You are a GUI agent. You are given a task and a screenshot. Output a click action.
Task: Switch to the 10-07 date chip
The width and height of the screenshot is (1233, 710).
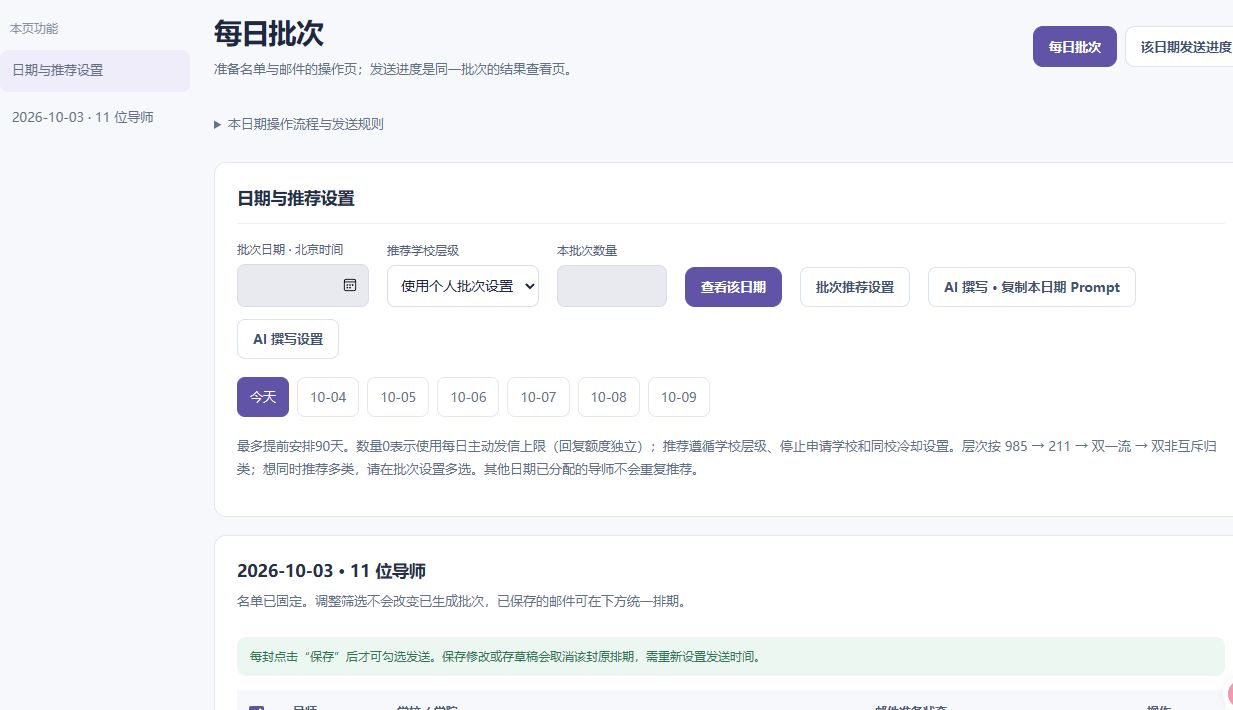538,397
